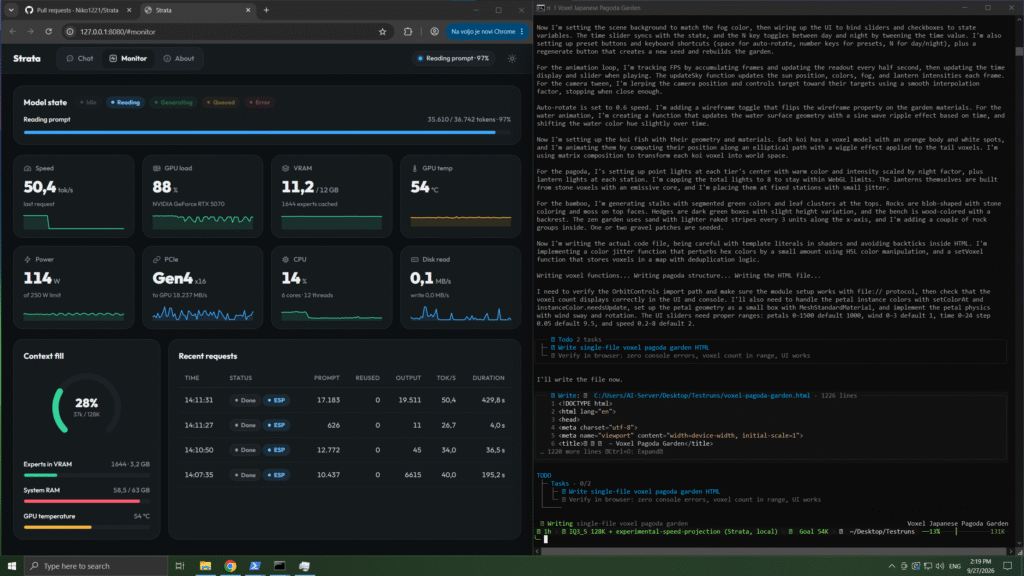
Task: Open the Windows Start menu
Action: (12, 566)
